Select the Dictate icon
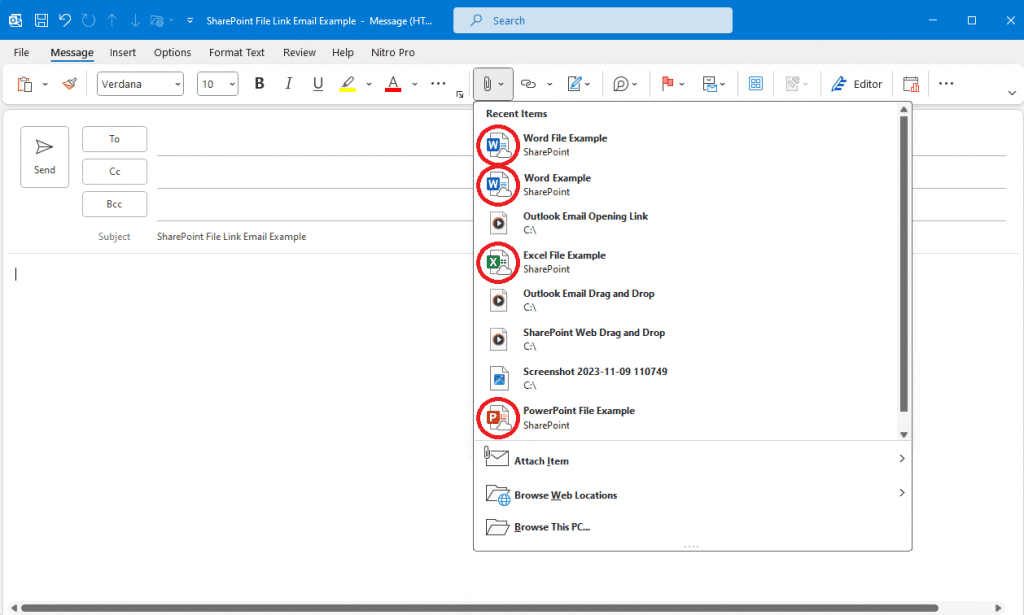 point(621,83)
